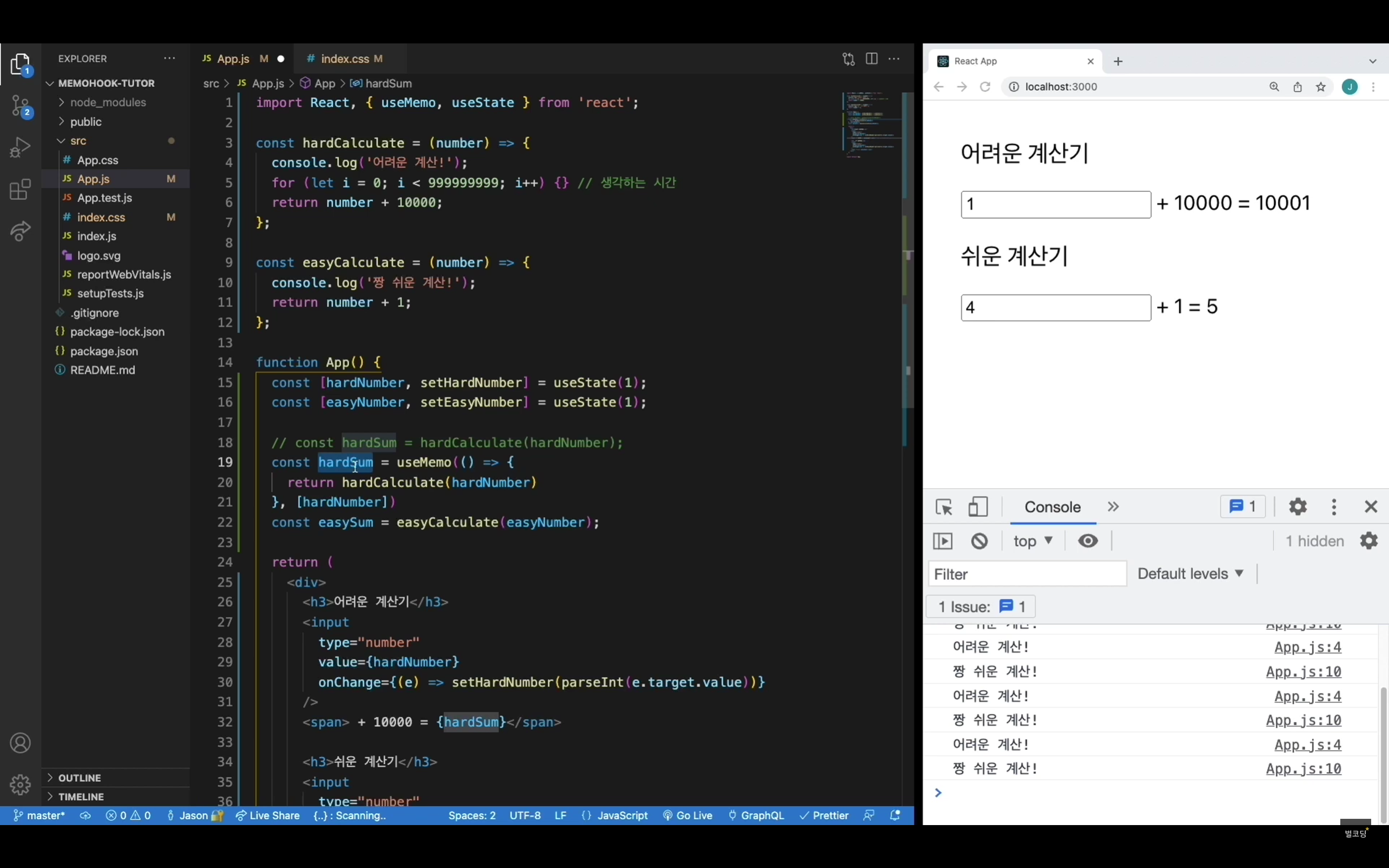
Task: Switch to the index.css editor tab
Action: (345, 58)
